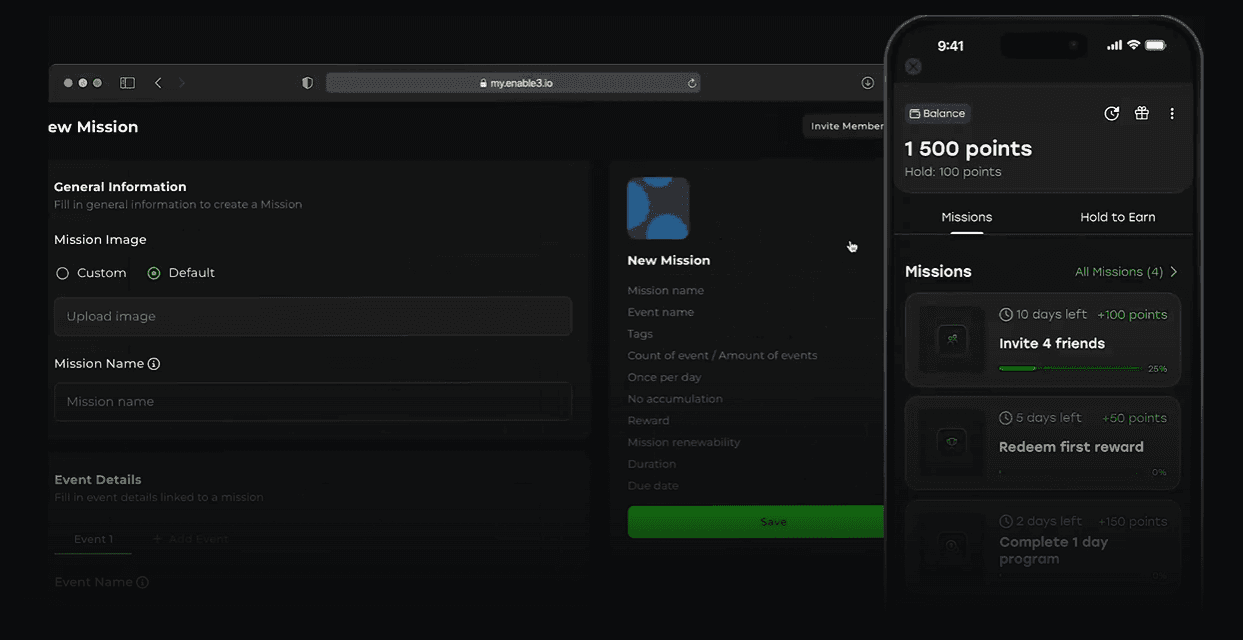1243x640 pixels.
Task: Click +50 points reward label
Action: [1134, 418]
